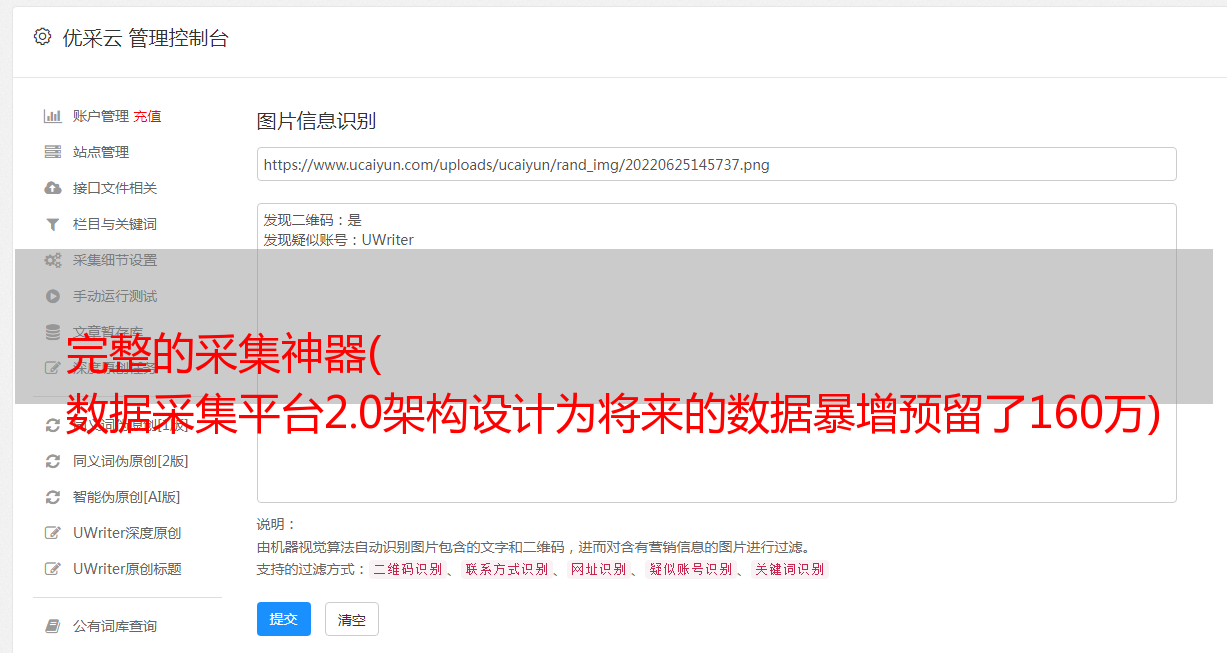Click the book icon for 公有词库查询

tap(53, 626)
